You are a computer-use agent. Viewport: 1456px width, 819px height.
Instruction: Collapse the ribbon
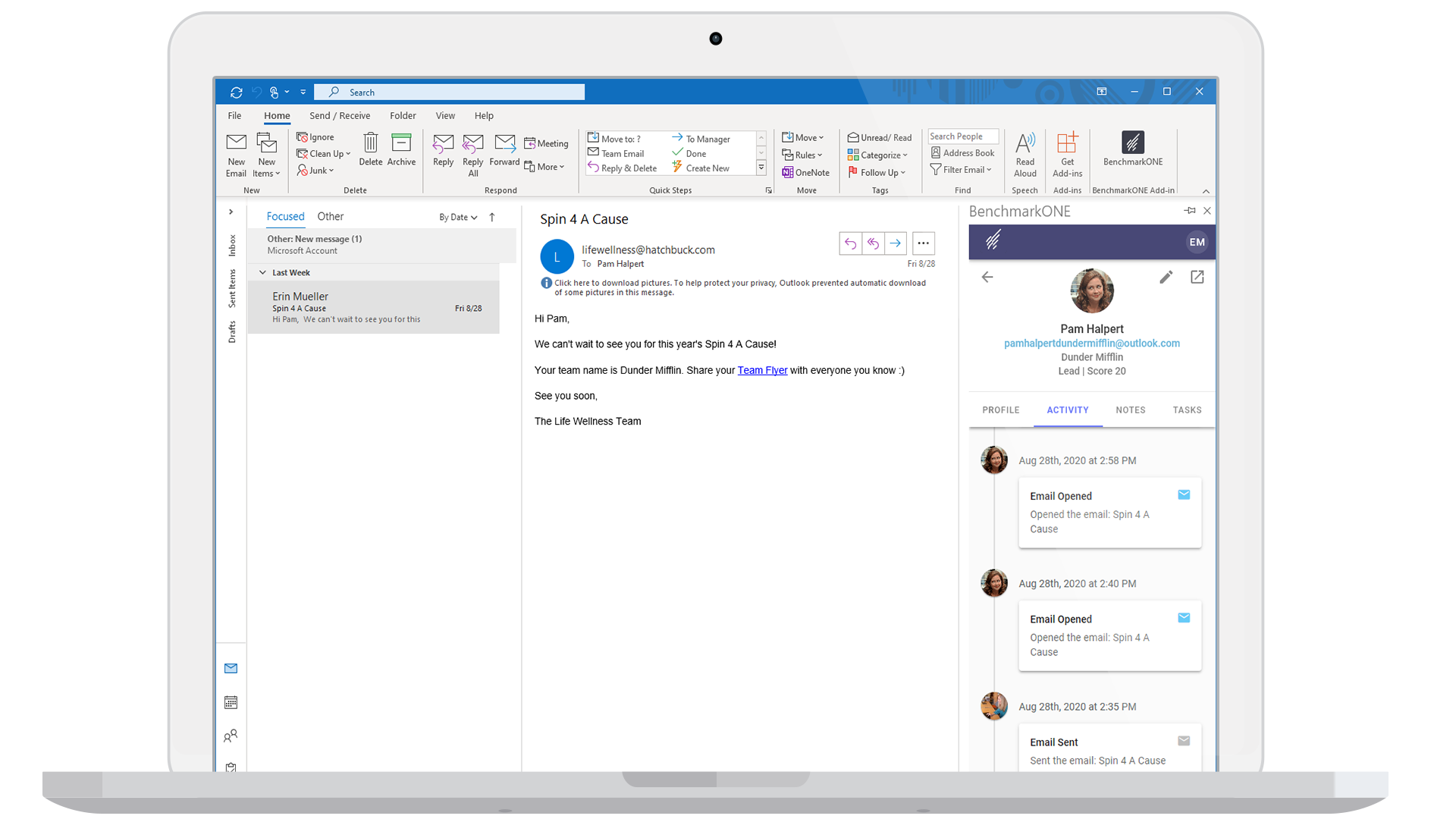pos(1206,191)
